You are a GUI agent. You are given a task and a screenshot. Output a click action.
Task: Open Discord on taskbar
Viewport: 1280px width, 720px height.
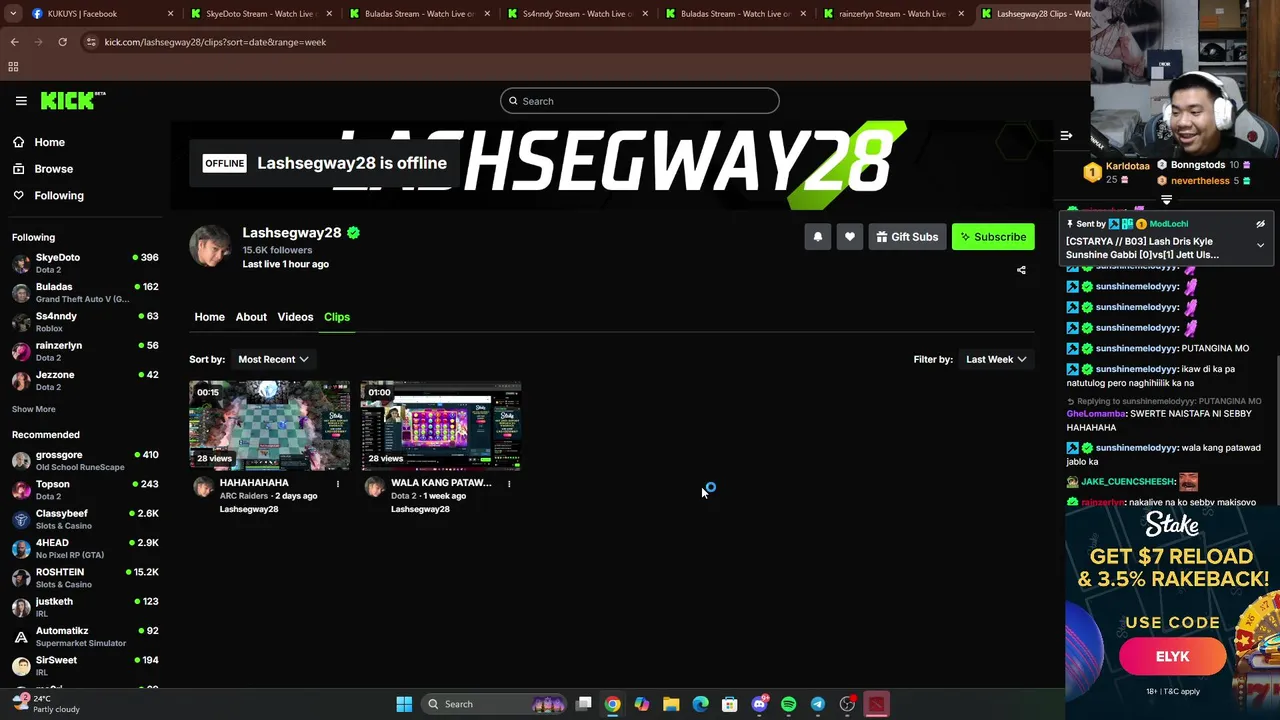(759, 704)
